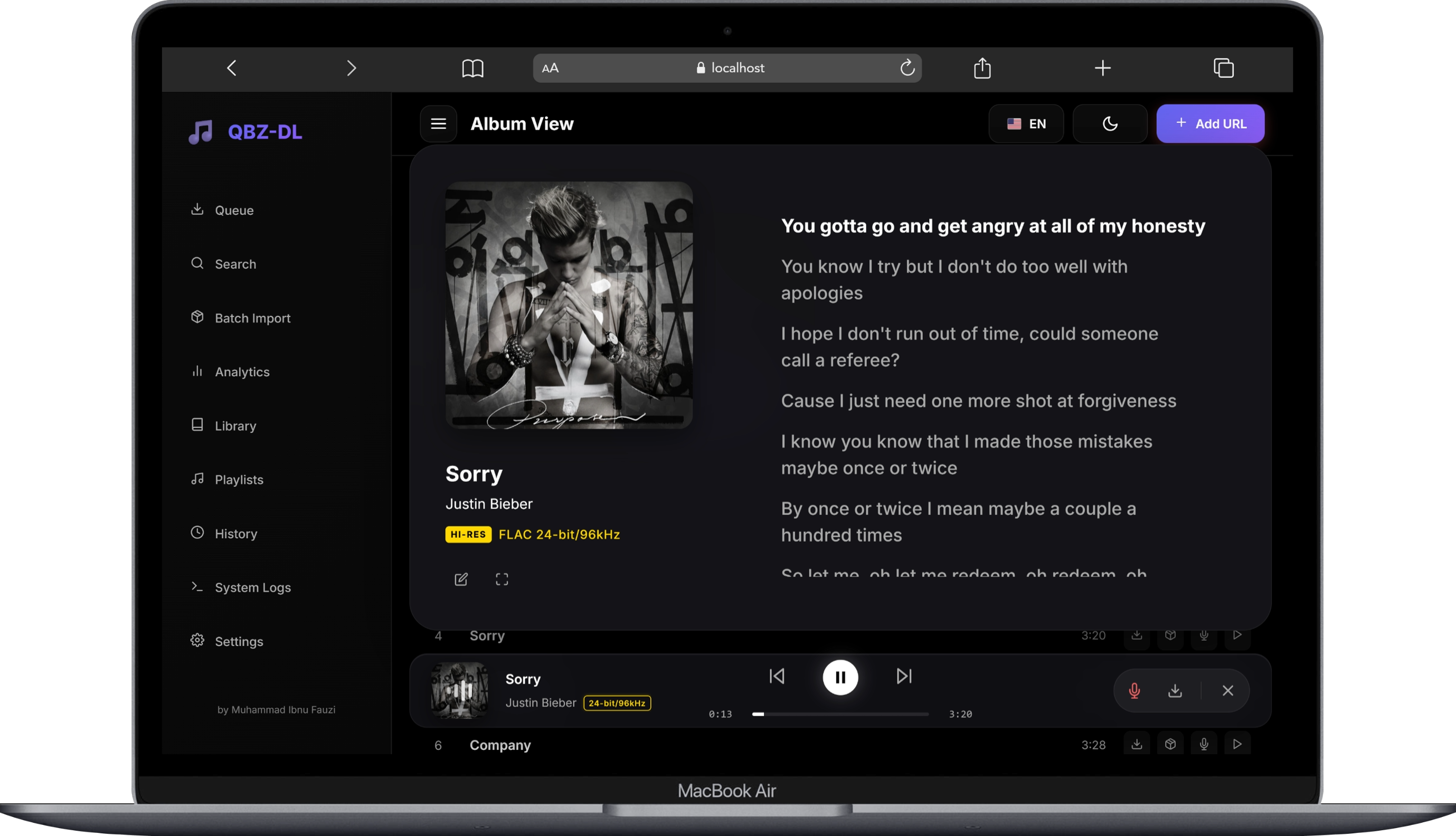Pause the current song

(x=840, y=678)
